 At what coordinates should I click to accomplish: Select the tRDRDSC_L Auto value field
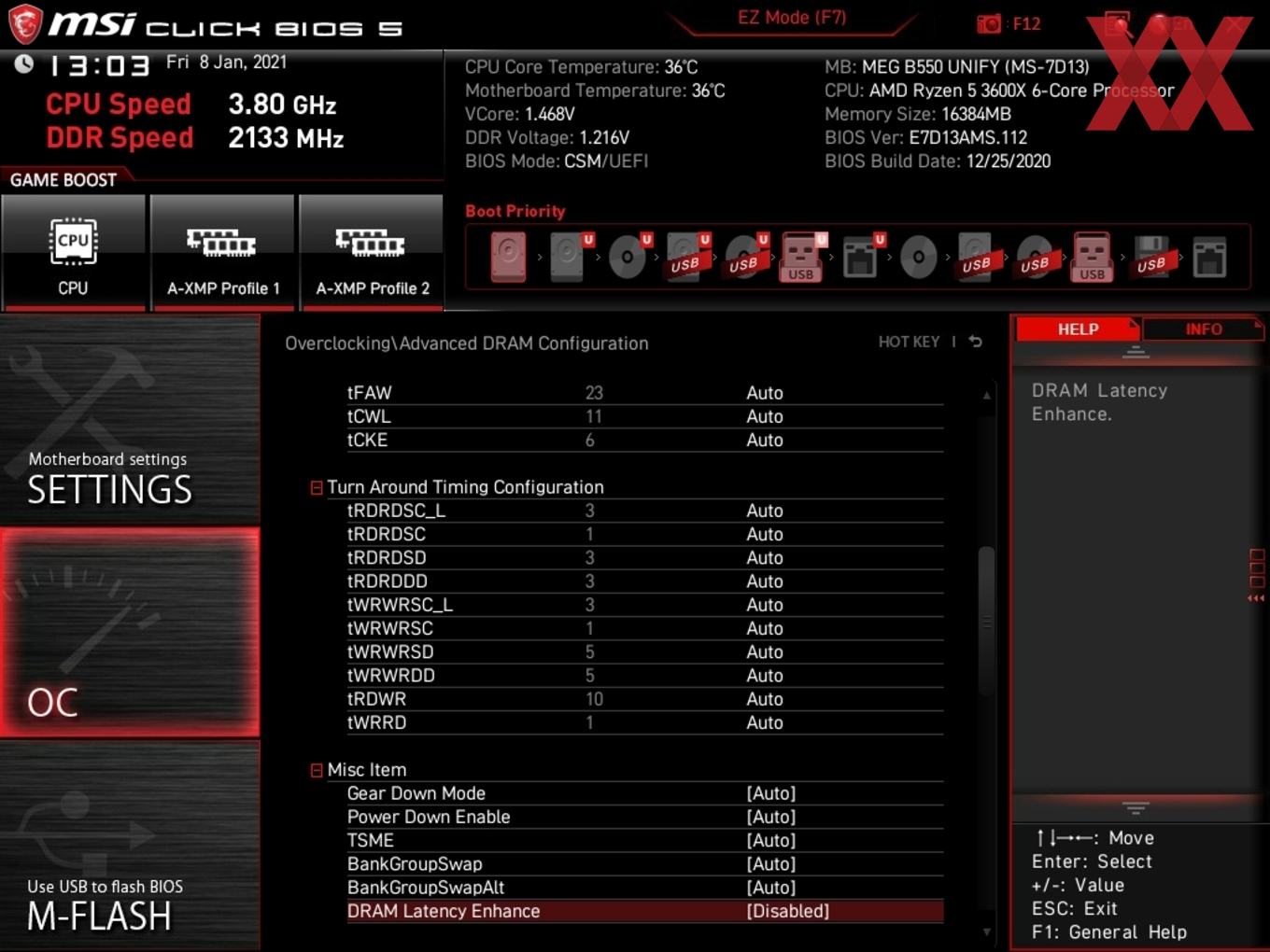pyautogui.click(x=765, y=511)
